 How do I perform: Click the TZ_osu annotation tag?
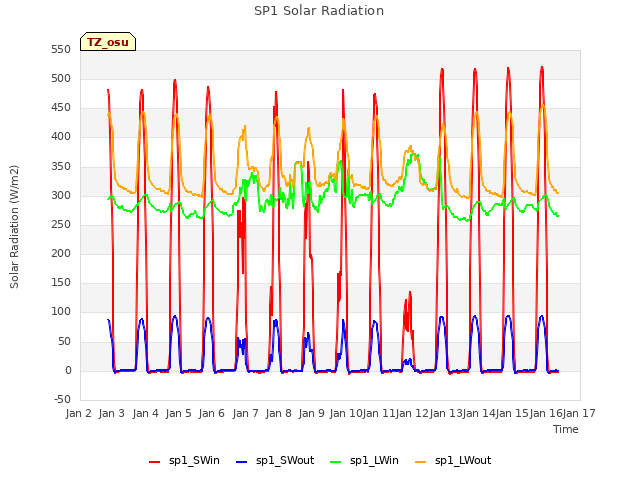click(x=108, y=42)
